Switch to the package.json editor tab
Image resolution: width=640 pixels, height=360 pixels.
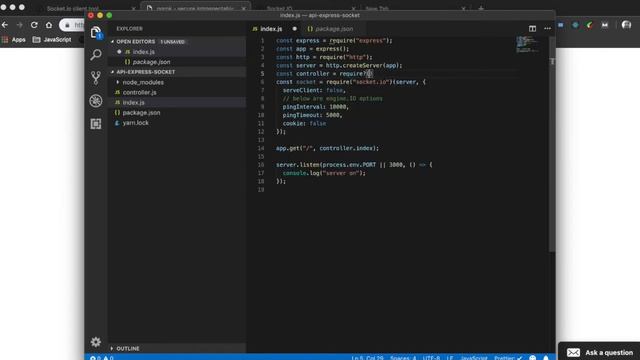click(x=333, y=29)
